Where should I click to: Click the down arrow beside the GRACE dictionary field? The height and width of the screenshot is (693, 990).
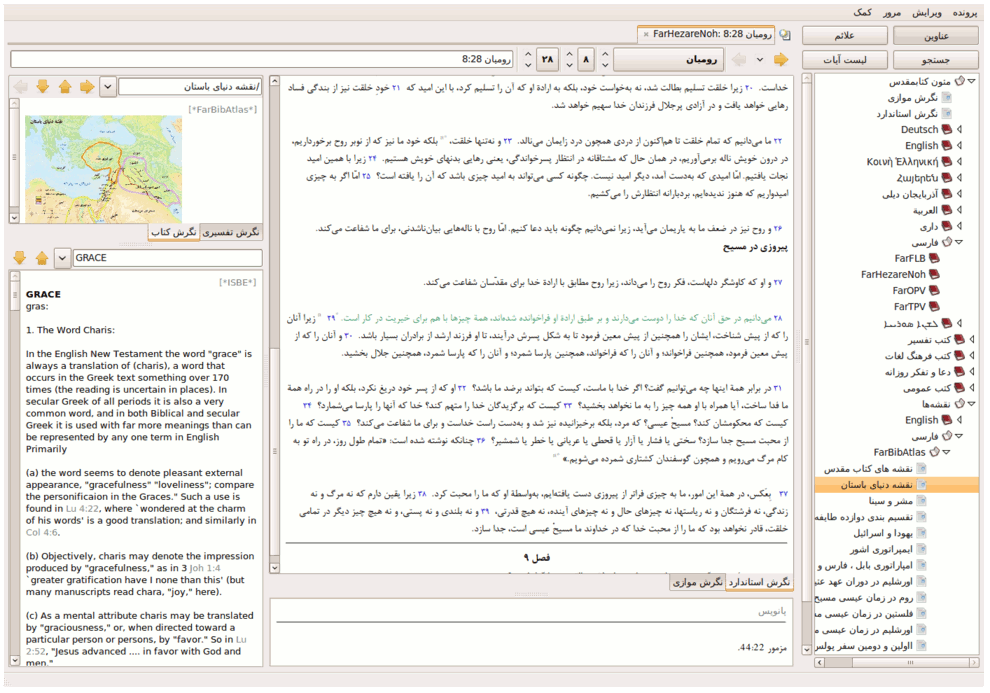20,258
